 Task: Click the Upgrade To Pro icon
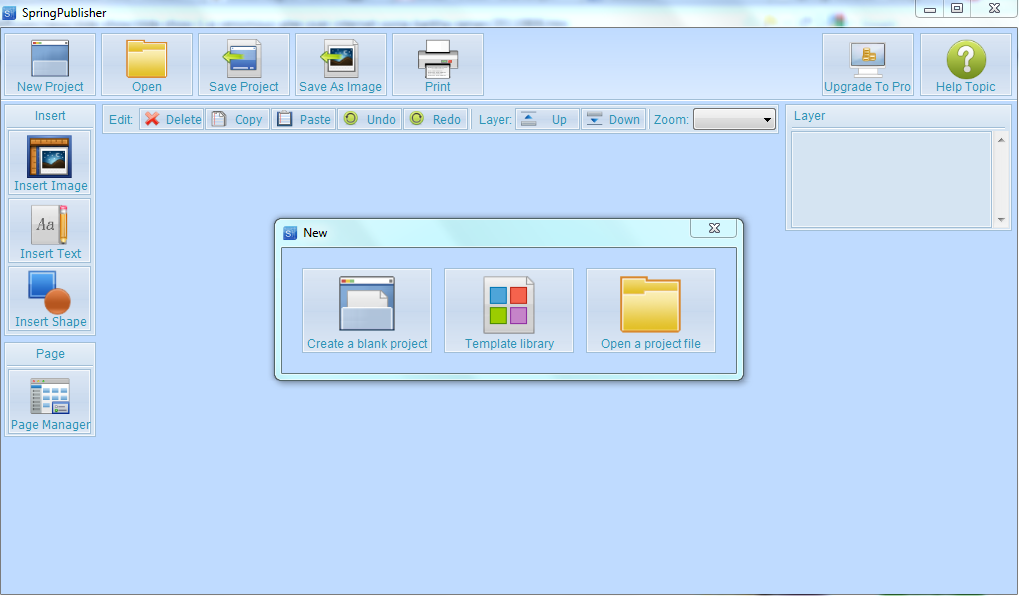868,64
